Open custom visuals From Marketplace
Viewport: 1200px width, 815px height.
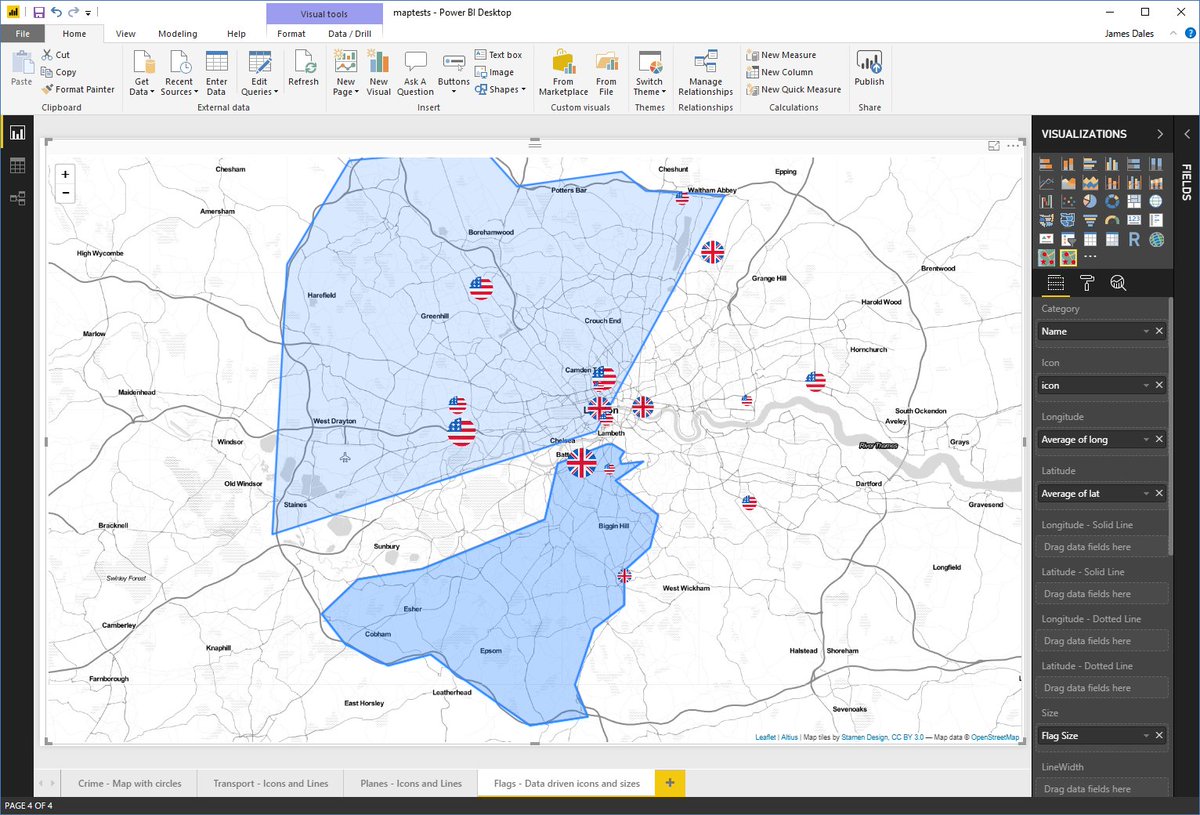click(x=563, y=73)
